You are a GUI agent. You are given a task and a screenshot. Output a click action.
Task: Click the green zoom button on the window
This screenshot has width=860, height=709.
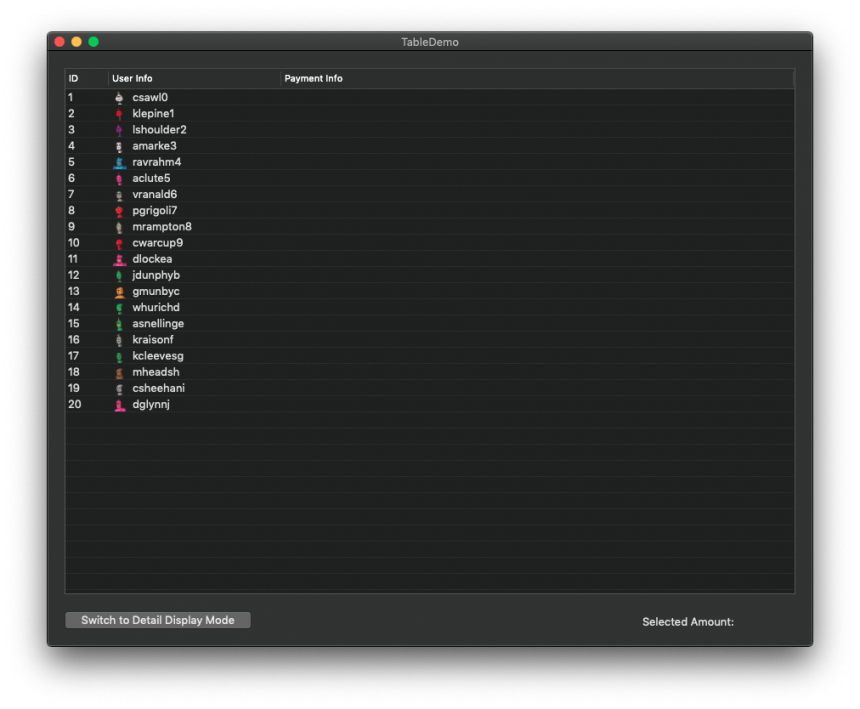[92, 41]
